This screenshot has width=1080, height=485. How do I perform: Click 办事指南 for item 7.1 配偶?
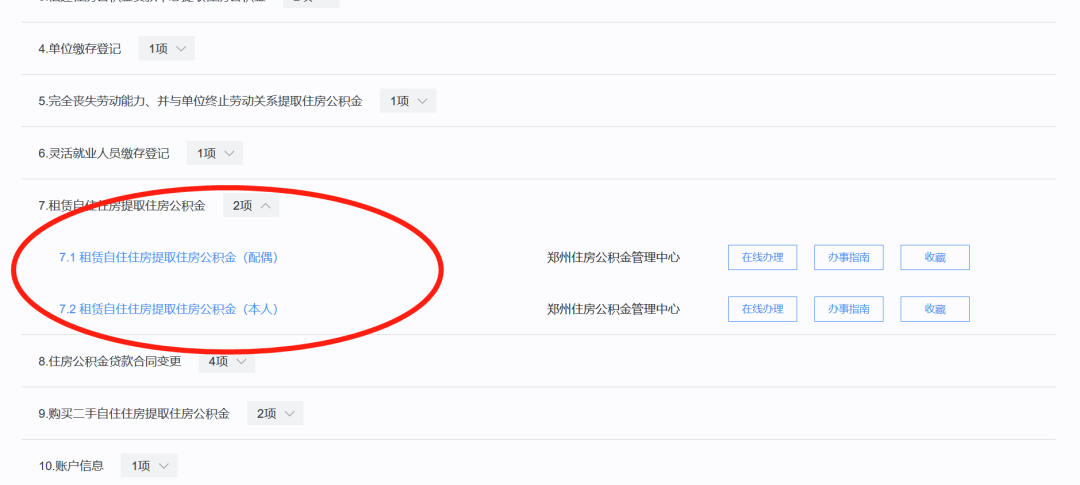(x=848, y=257)
